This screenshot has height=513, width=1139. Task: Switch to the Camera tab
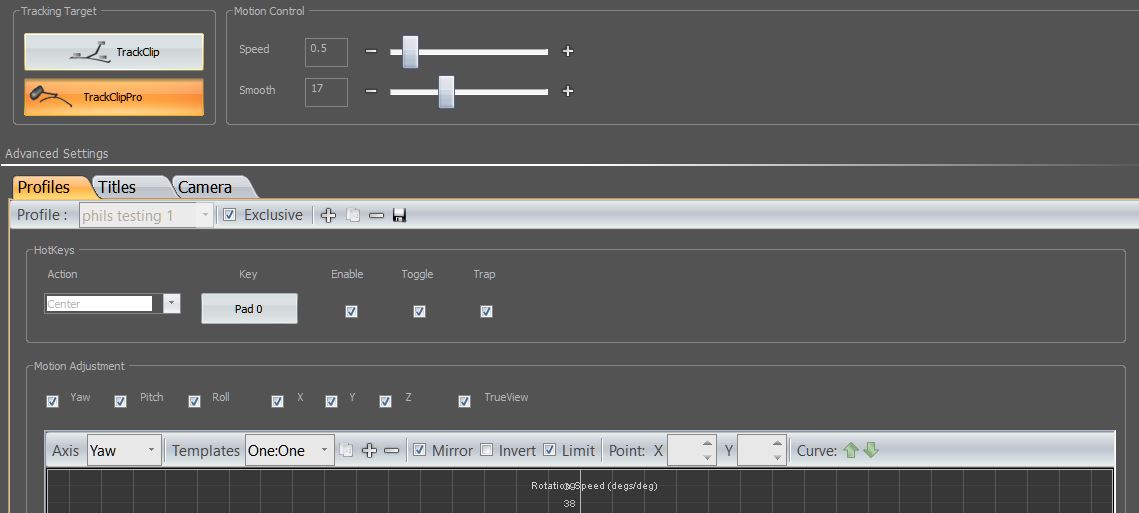click(x=209, y=187)
